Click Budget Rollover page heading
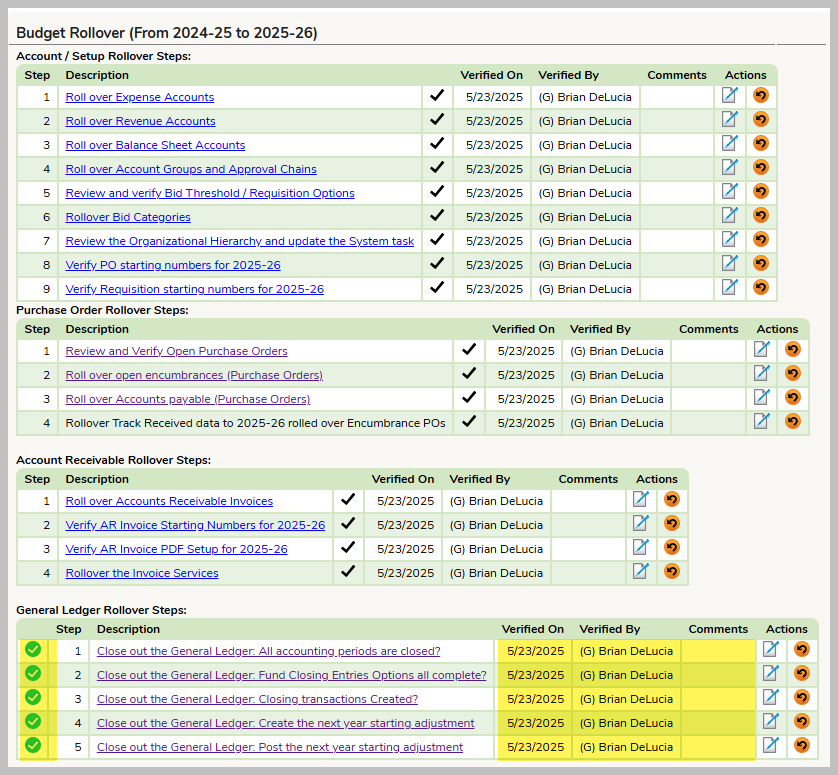The image size is (838, 775). click(167, 33)
